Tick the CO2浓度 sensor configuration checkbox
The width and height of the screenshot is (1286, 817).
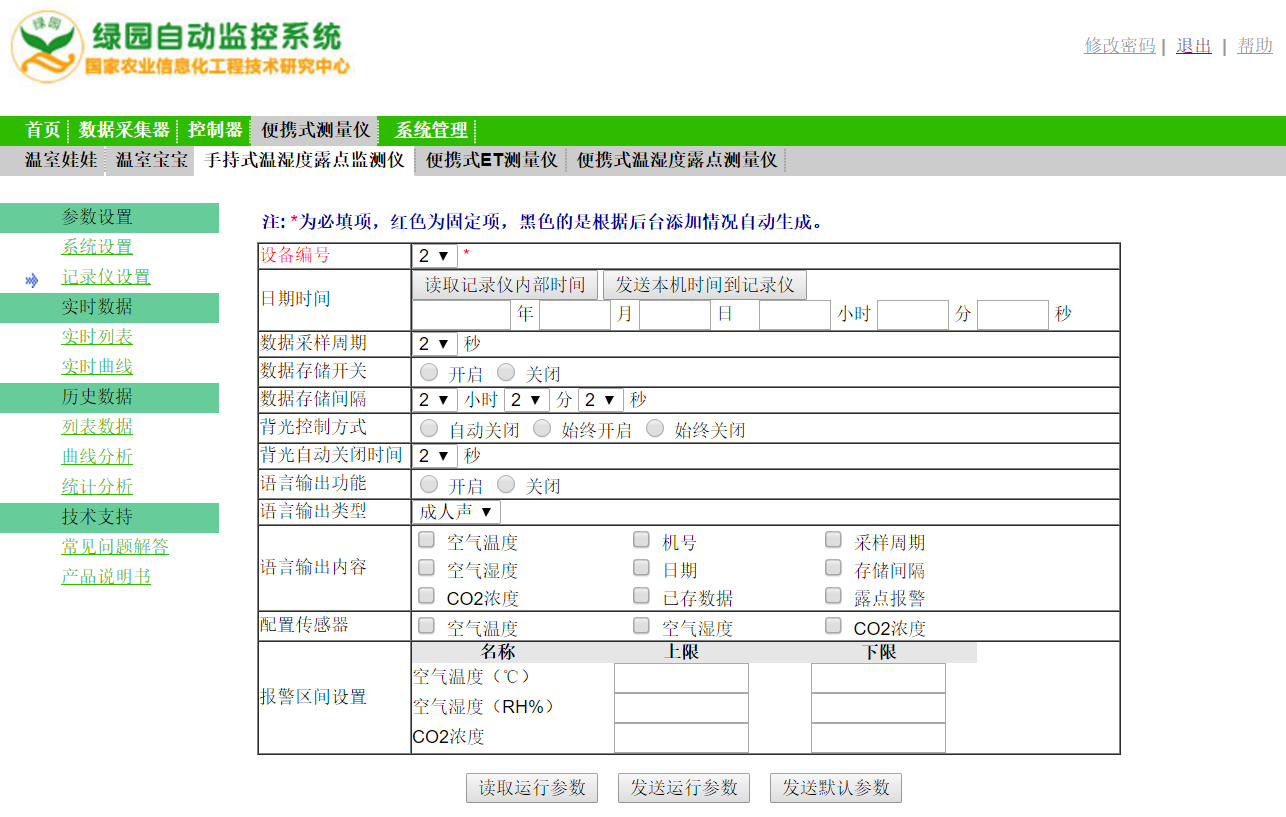click(833, 626)
